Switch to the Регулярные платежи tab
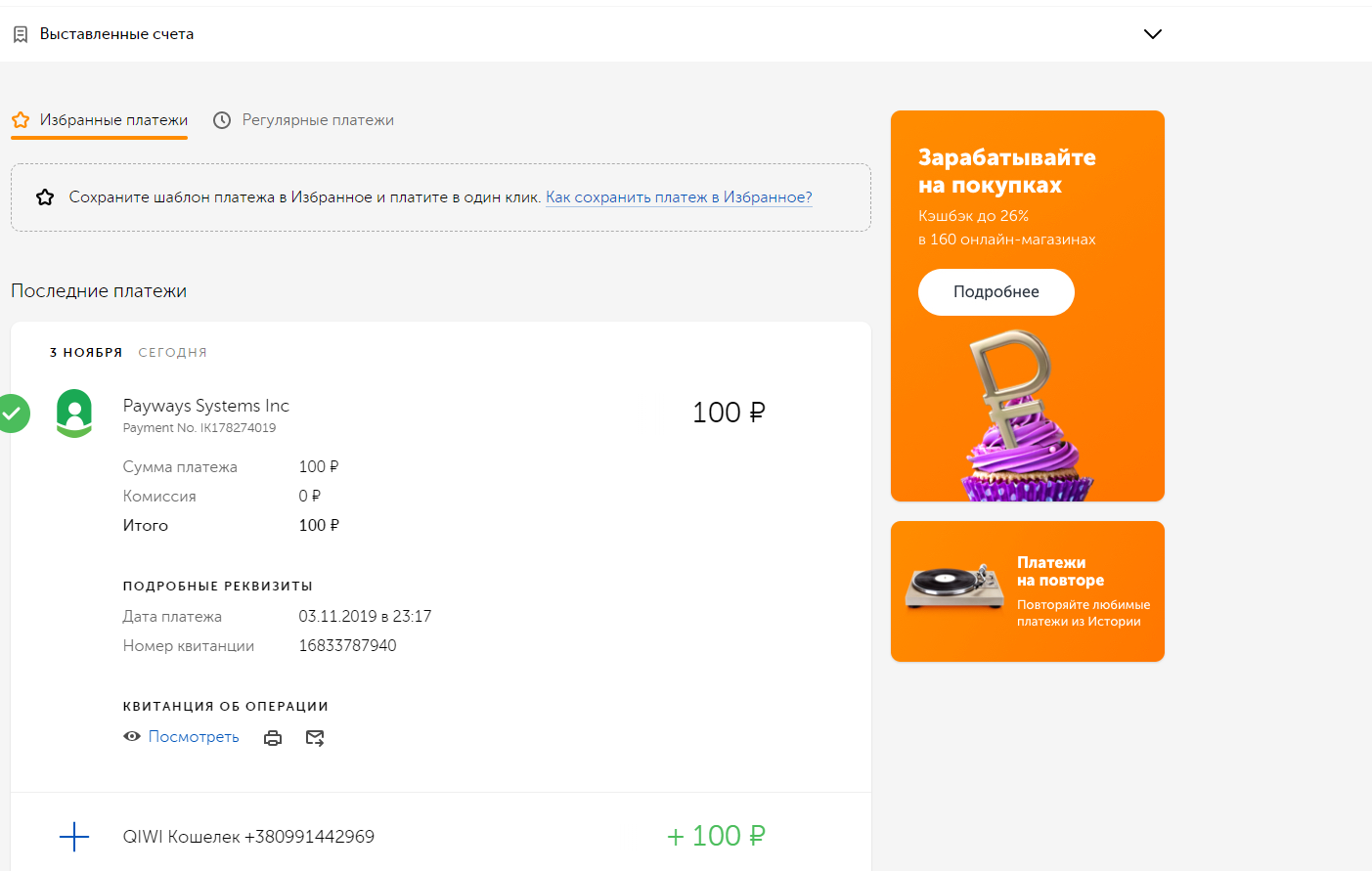Image resolution: width=1372 pixels, height=871 pixels. 318,120
